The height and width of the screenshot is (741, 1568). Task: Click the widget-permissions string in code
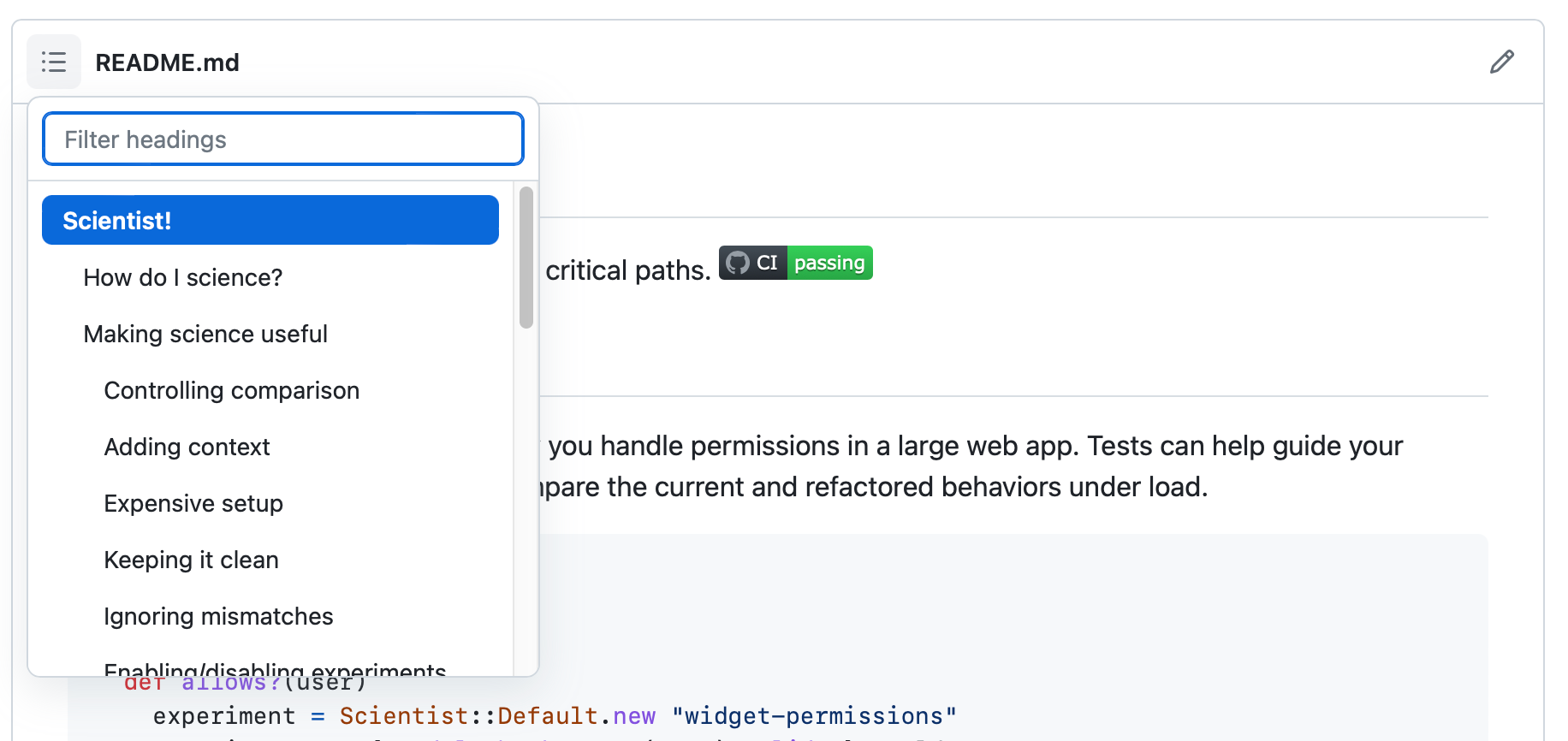pos(813,715)
